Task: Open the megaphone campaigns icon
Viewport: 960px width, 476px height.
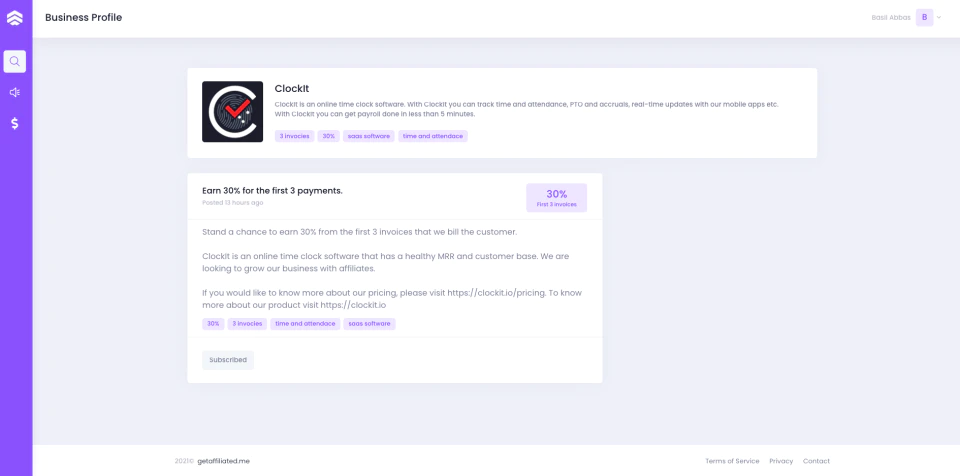Action: point(15,93)
